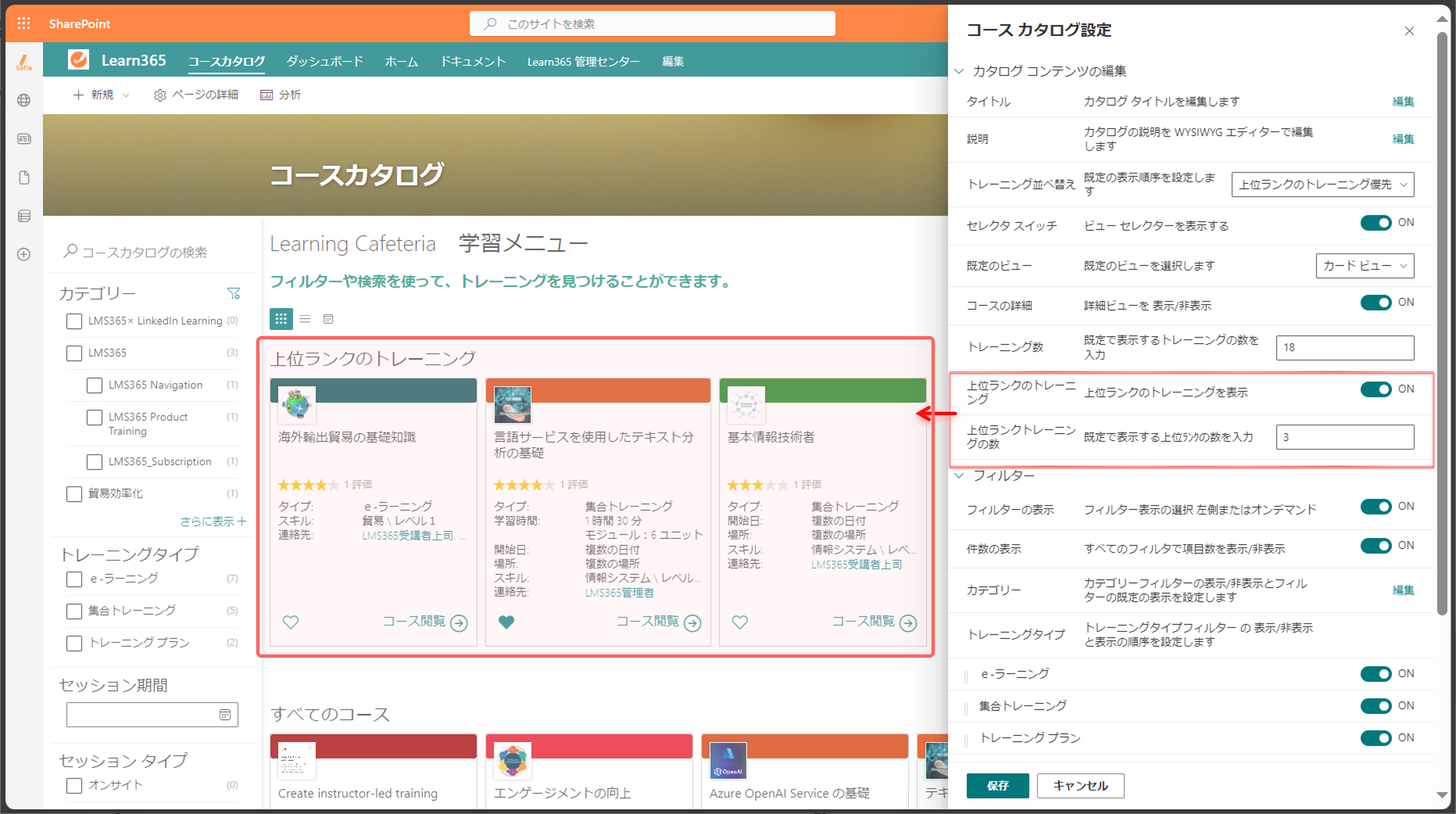The image size is (1456, 814).
Task: Click the plus circle icon in left rail
Action: (x=23, y=255)
